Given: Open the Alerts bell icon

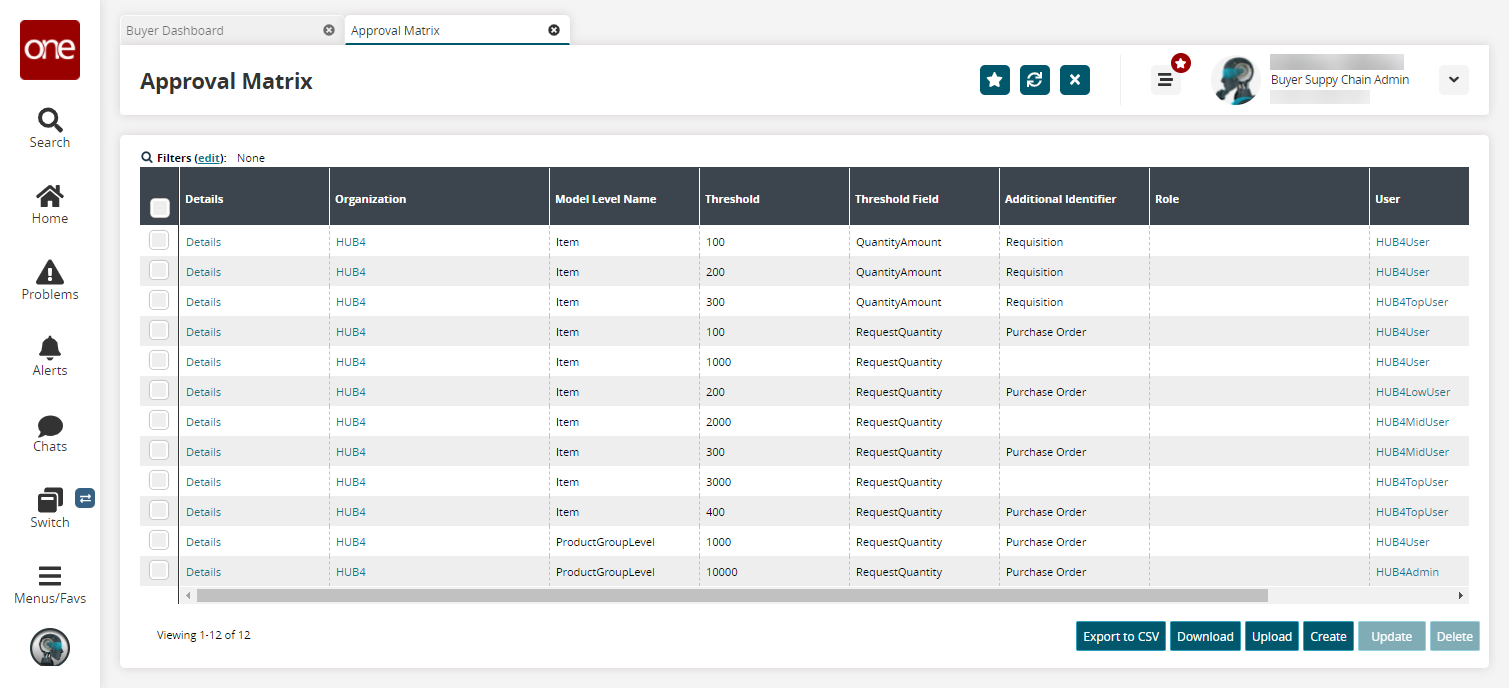Looking at the screenshot, I should pos(49,356).
